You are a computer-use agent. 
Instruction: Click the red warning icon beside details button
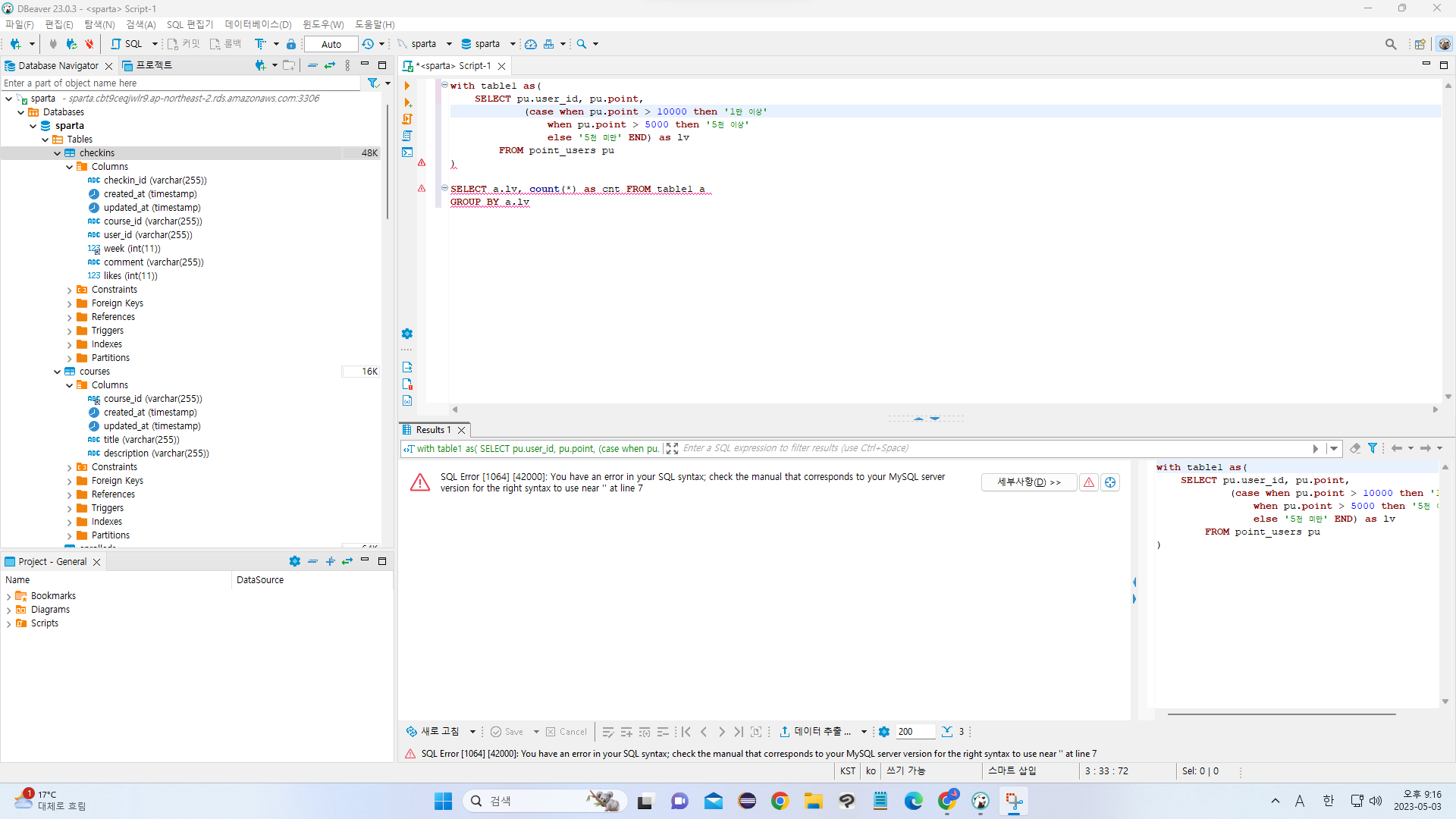tap(1089, 482)
